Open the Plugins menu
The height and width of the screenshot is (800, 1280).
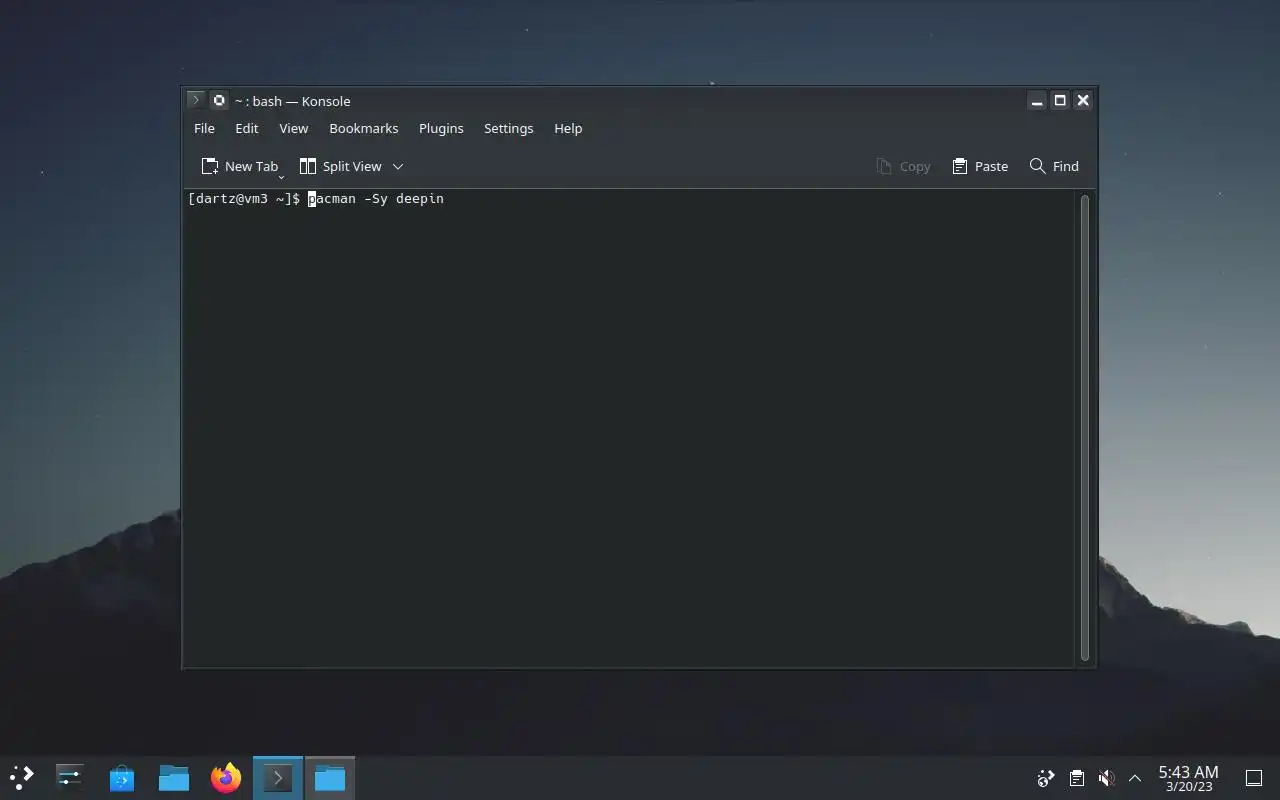[x=441, y=128]
